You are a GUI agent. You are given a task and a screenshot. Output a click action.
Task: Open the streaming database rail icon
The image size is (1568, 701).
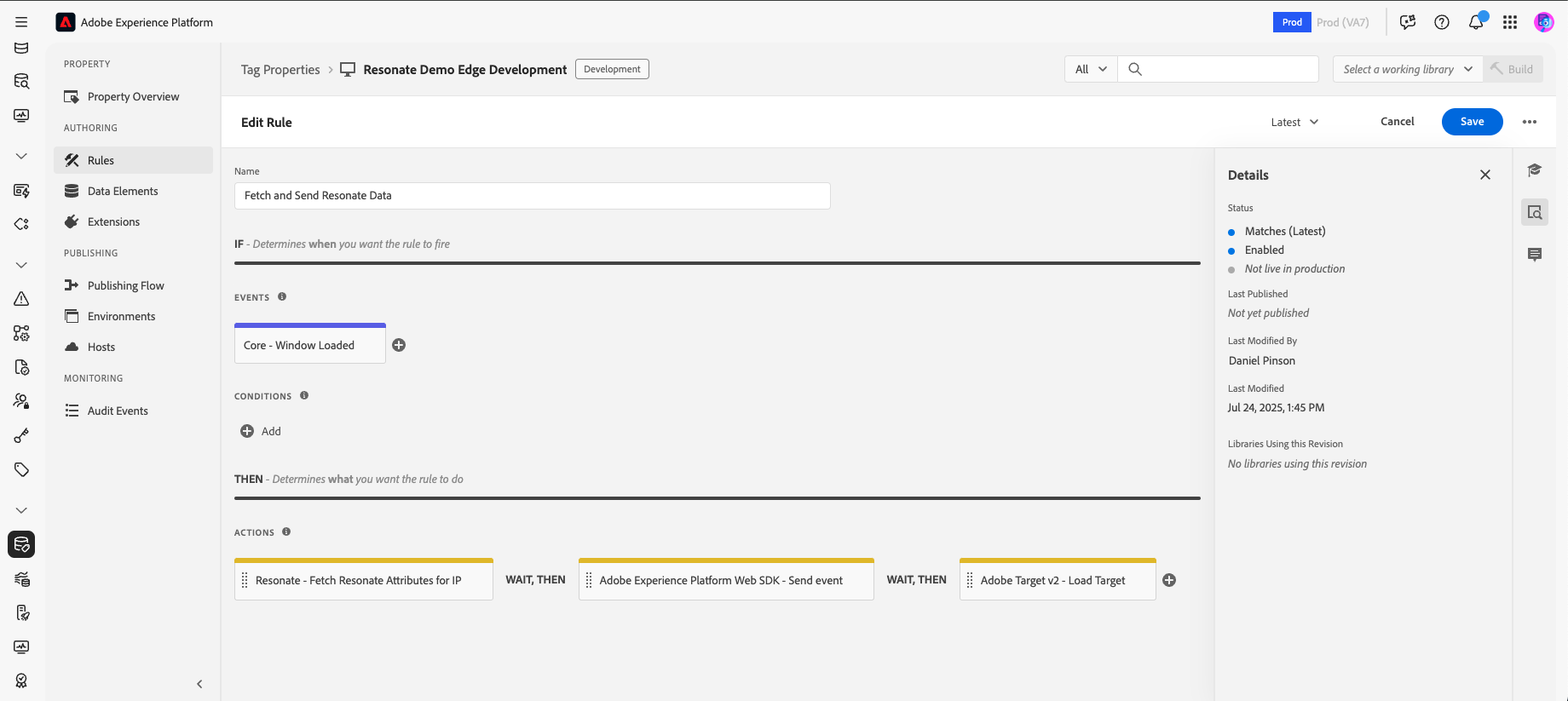tap(21, 579)
